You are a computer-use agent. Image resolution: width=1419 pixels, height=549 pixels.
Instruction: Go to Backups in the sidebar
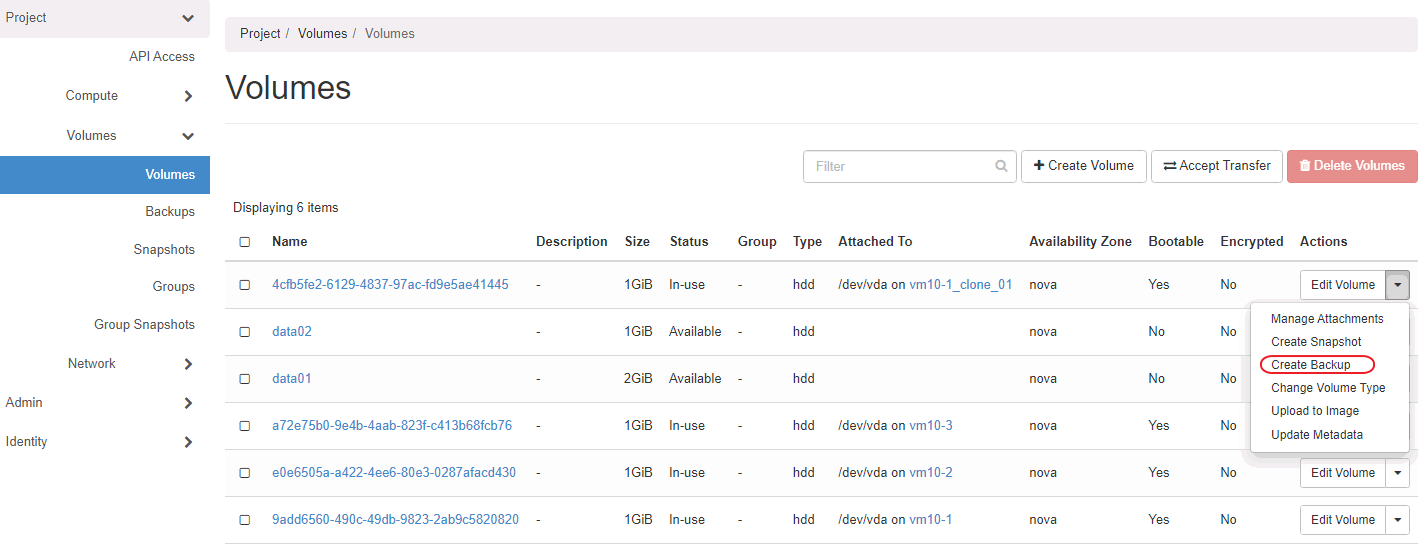[170, 212]
